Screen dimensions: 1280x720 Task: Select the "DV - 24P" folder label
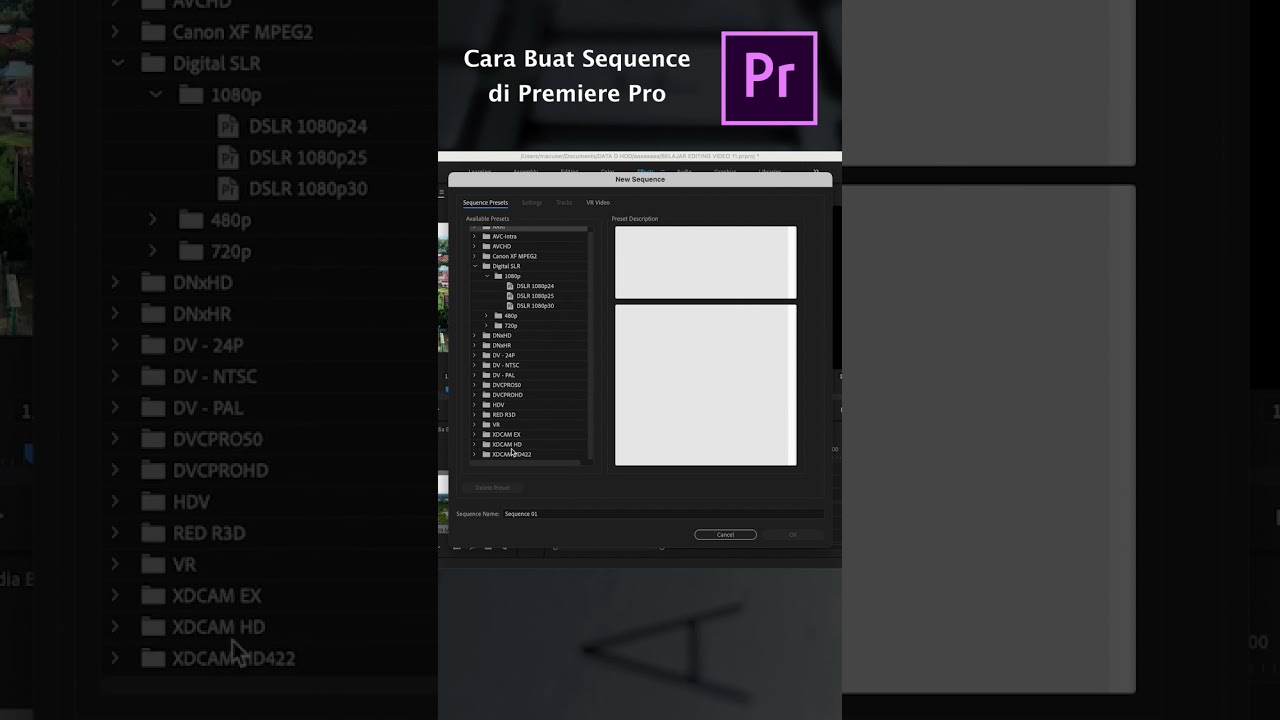point(504,355)
